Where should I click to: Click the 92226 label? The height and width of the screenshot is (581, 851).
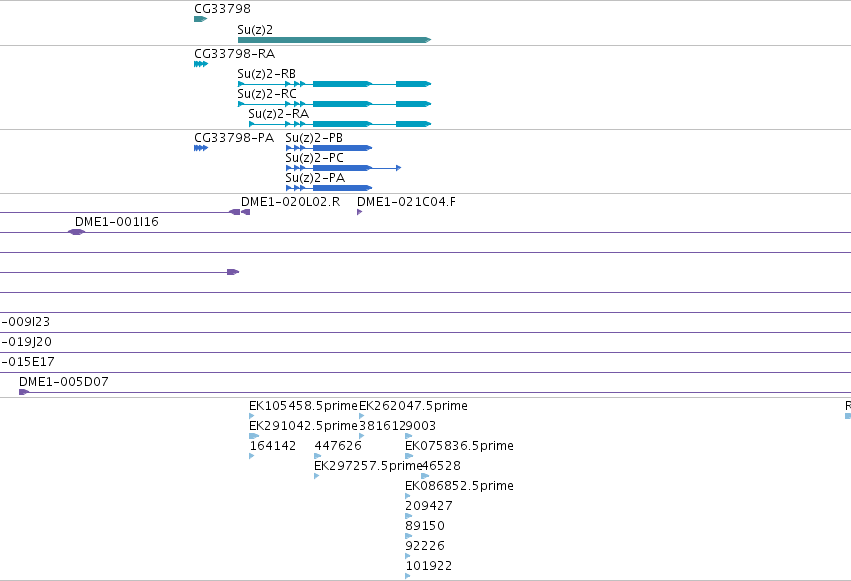(425, 546)
